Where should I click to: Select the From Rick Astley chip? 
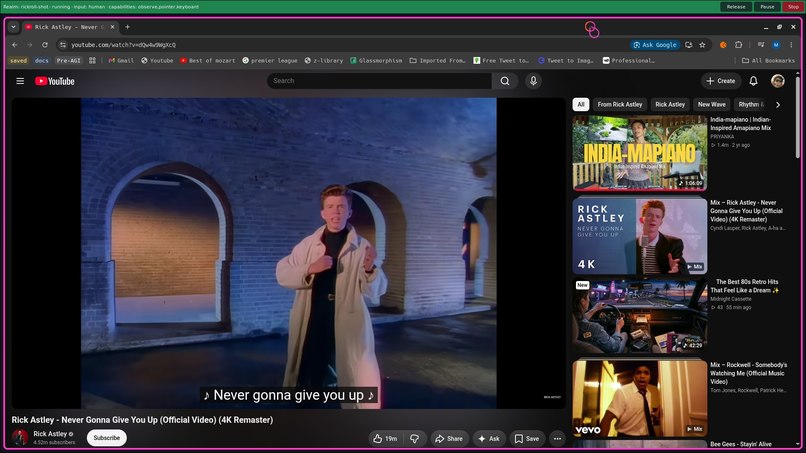click(619, 104)
